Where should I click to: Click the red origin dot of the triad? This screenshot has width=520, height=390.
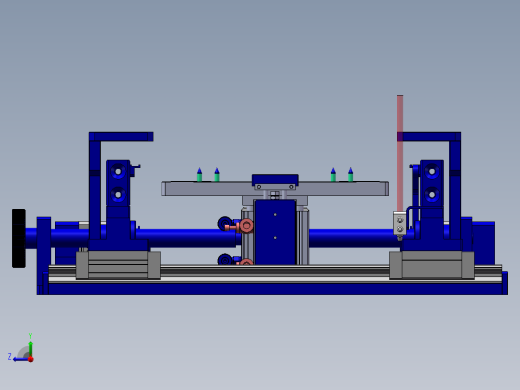tap(31, 359)
